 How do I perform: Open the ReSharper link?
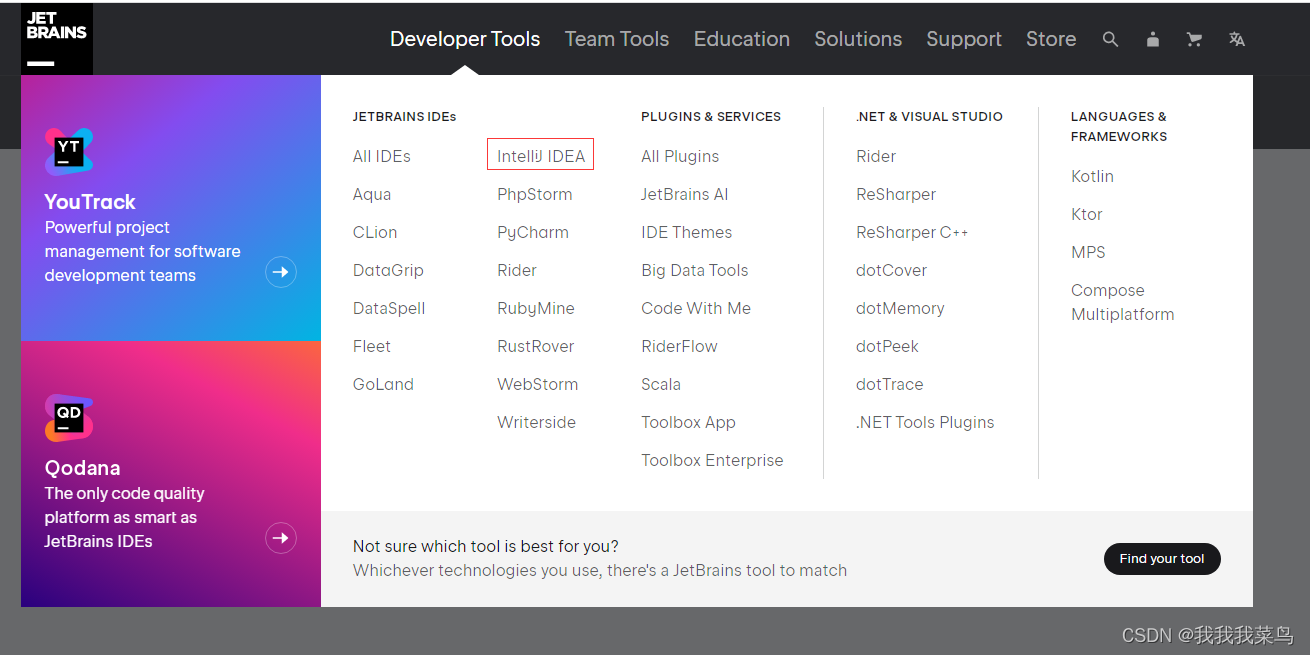[896, 194]
